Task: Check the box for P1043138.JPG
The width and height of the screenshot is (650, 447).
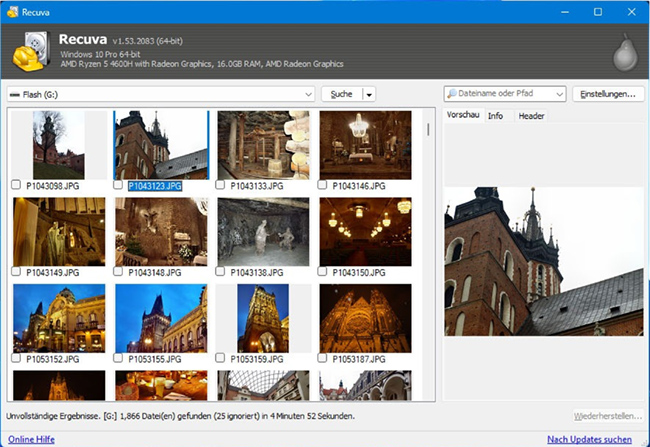Action: click(220, 271)
